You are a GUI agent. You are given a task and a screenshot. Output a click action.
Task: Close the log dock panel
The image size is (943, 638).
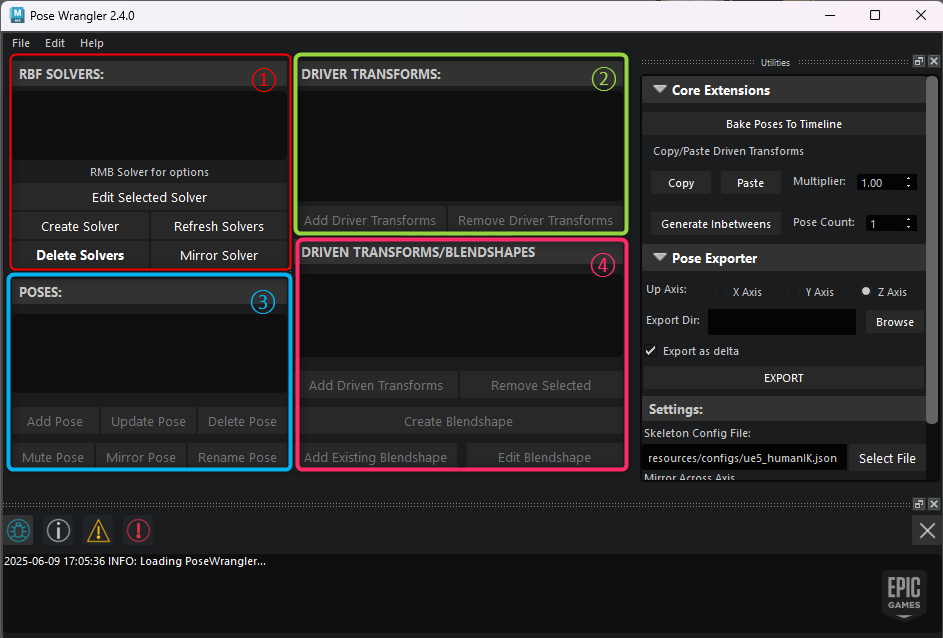pyautogui.click(x=933, y=504)
